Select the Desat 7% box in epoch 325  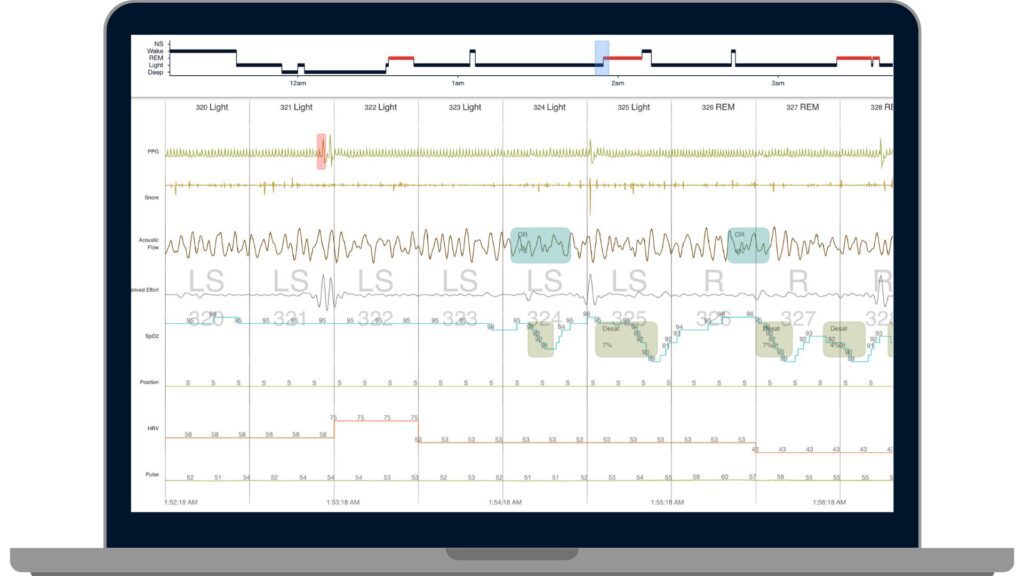626,338
